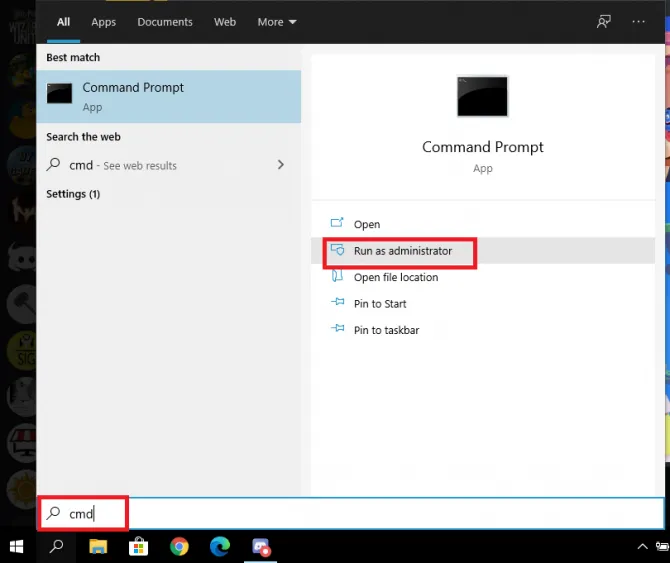Click the Windows Start button

(x=17, y=546)
